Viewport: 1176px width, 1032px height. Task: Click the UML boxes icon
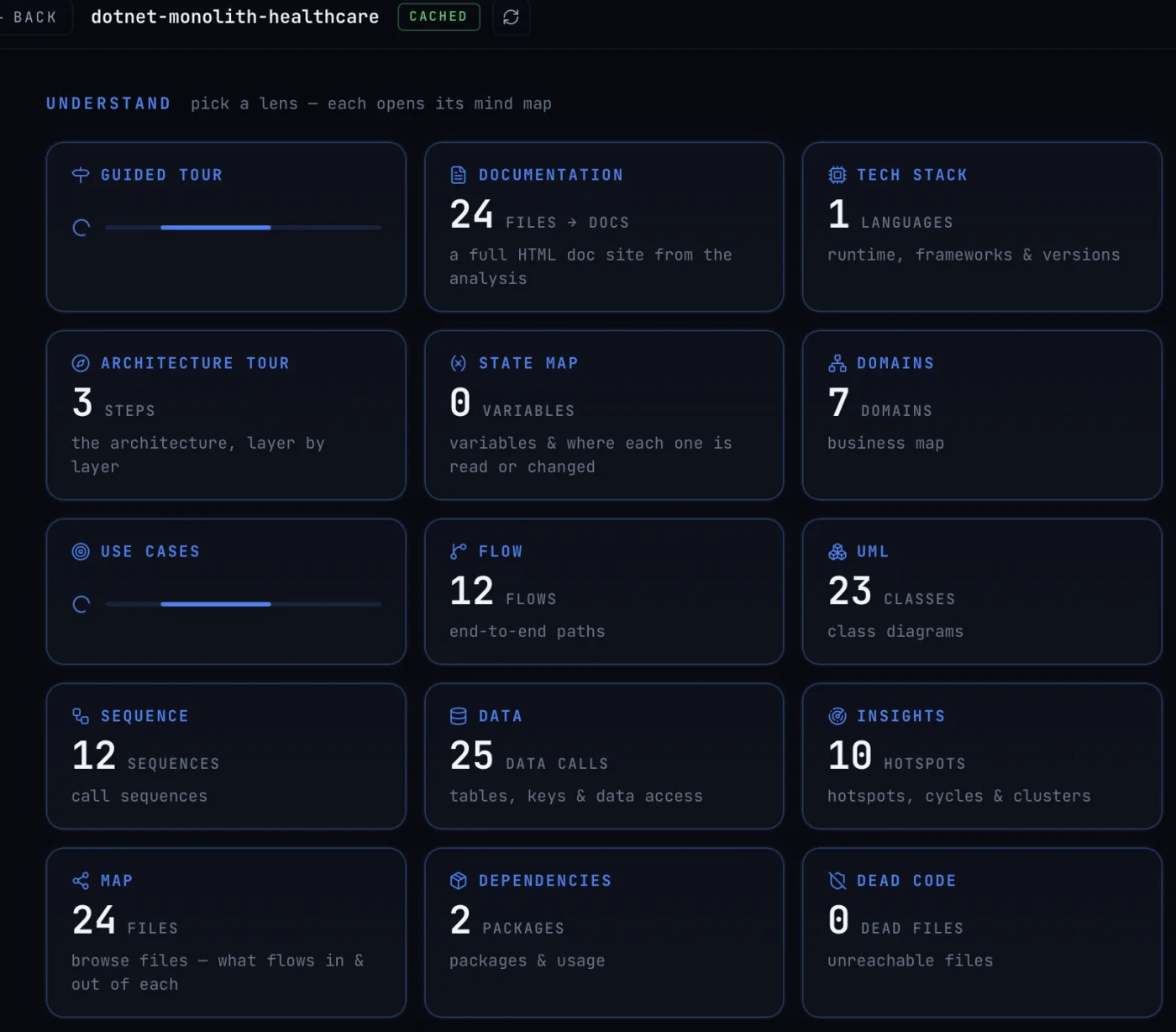[837, 551]
